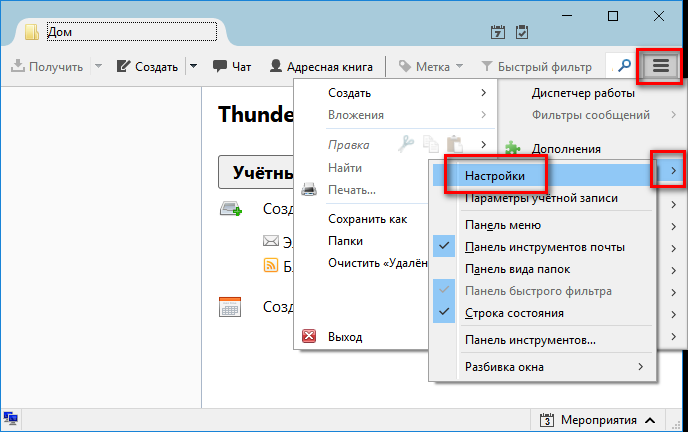
Task: Click the orange RSS feed icon
Action: [271, 265]
